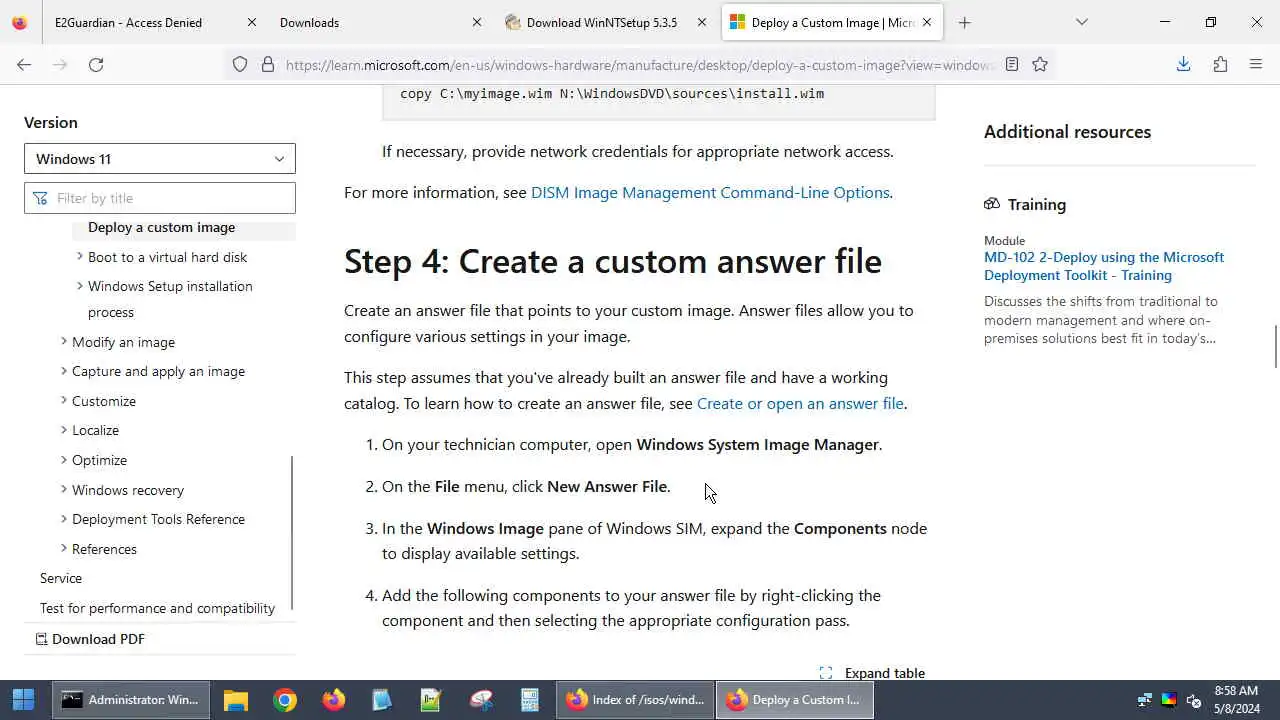Click the copy C:\myimage.wim code line
The height and width of the screenshot is (720, 1280).
(612, 93)
